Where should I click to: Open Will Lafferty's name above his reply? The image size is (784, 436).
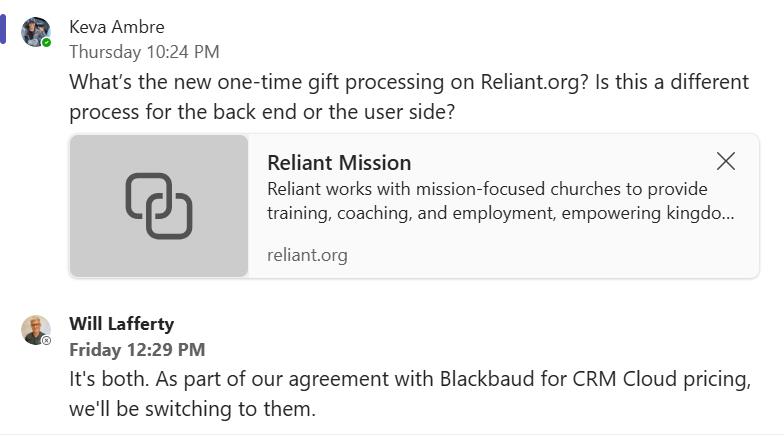[x=121, y=323]
